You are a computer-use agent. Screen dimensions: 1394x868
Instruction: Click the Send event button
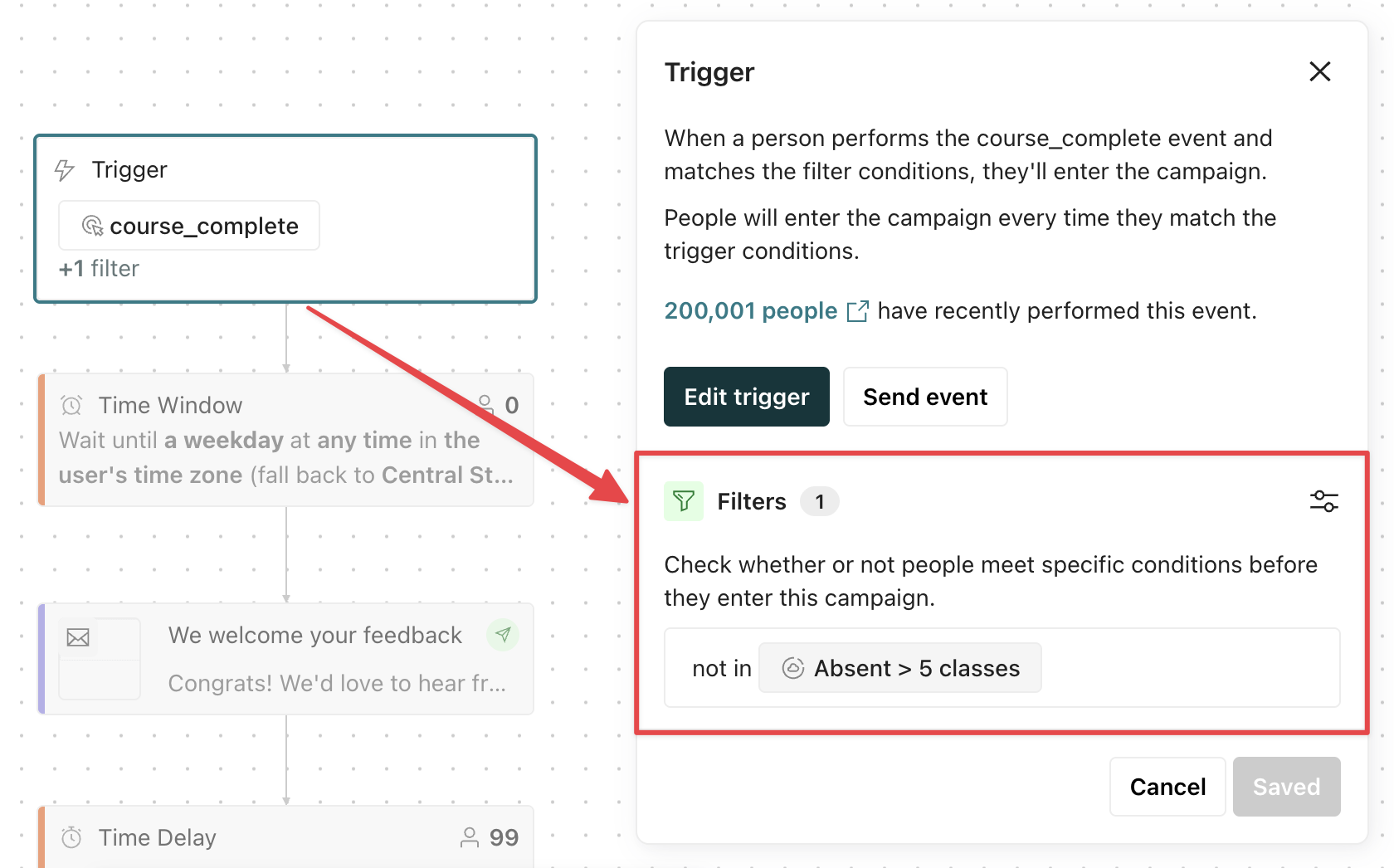coord(925,397)
